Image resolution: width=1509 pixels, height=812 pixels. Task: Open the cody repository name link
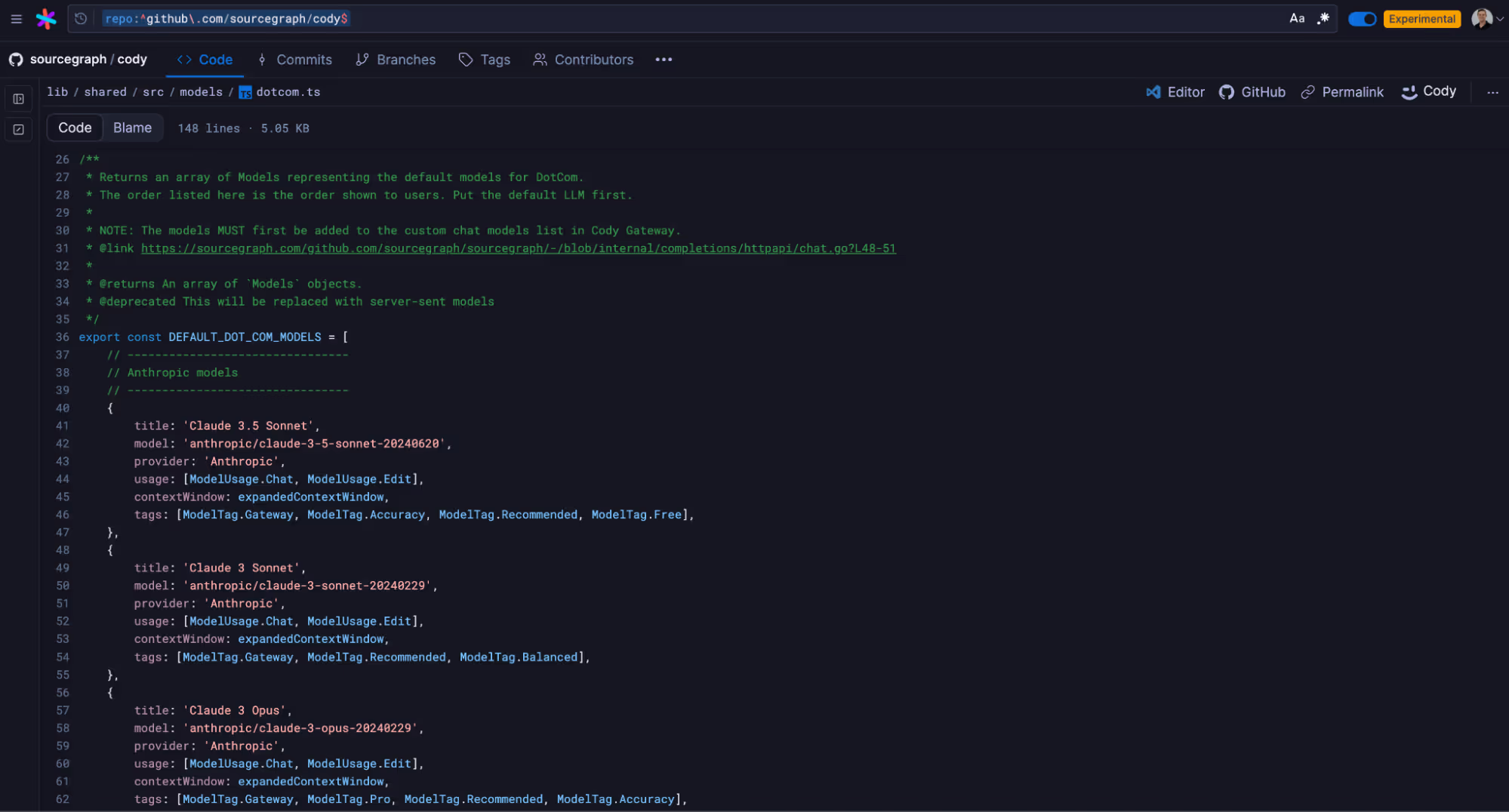tap(132, 60)
